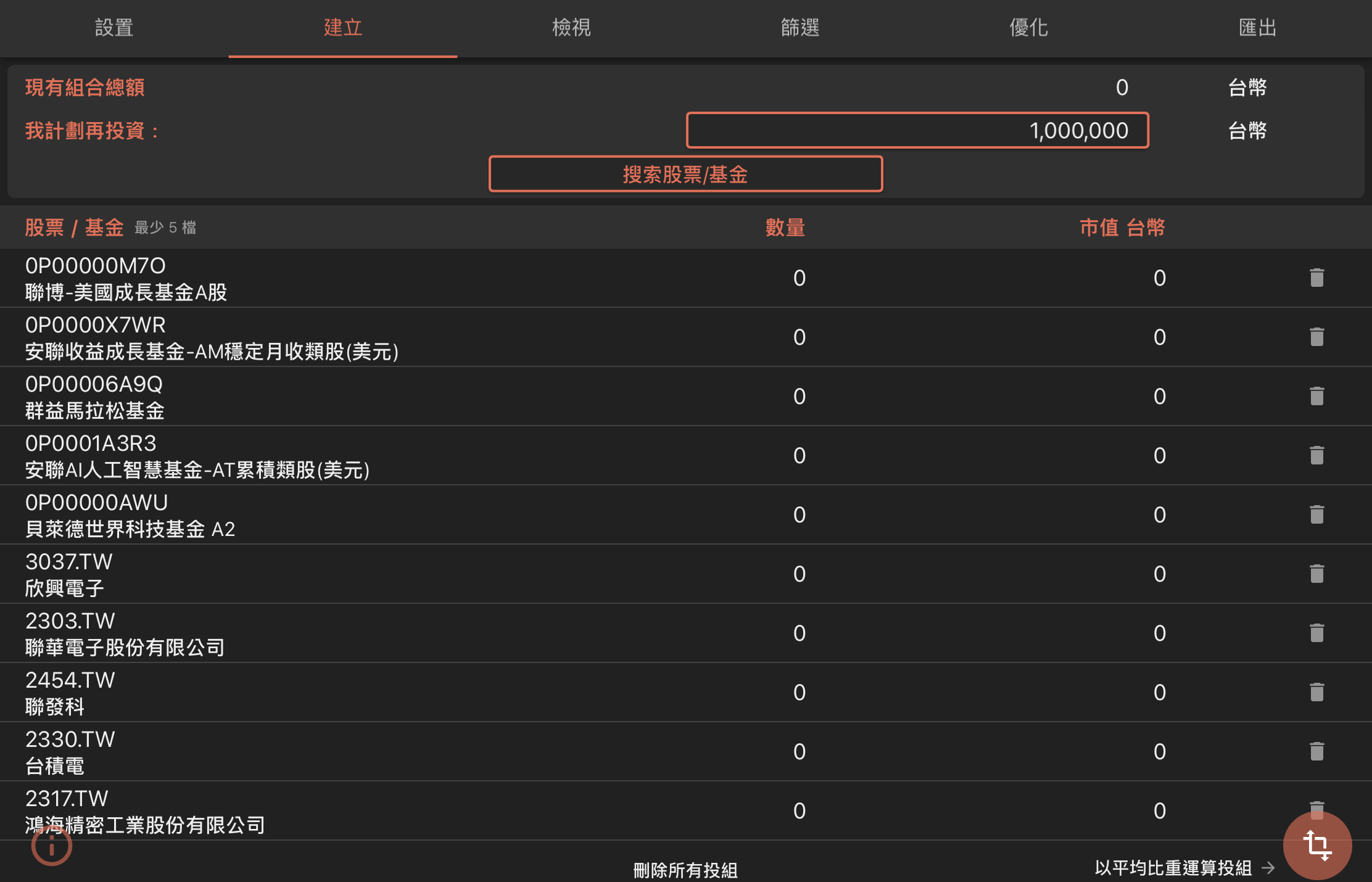Click 以平均比重運算投組 arrow link
This screenshot has height=882, width=1372.
(1184, 868)
